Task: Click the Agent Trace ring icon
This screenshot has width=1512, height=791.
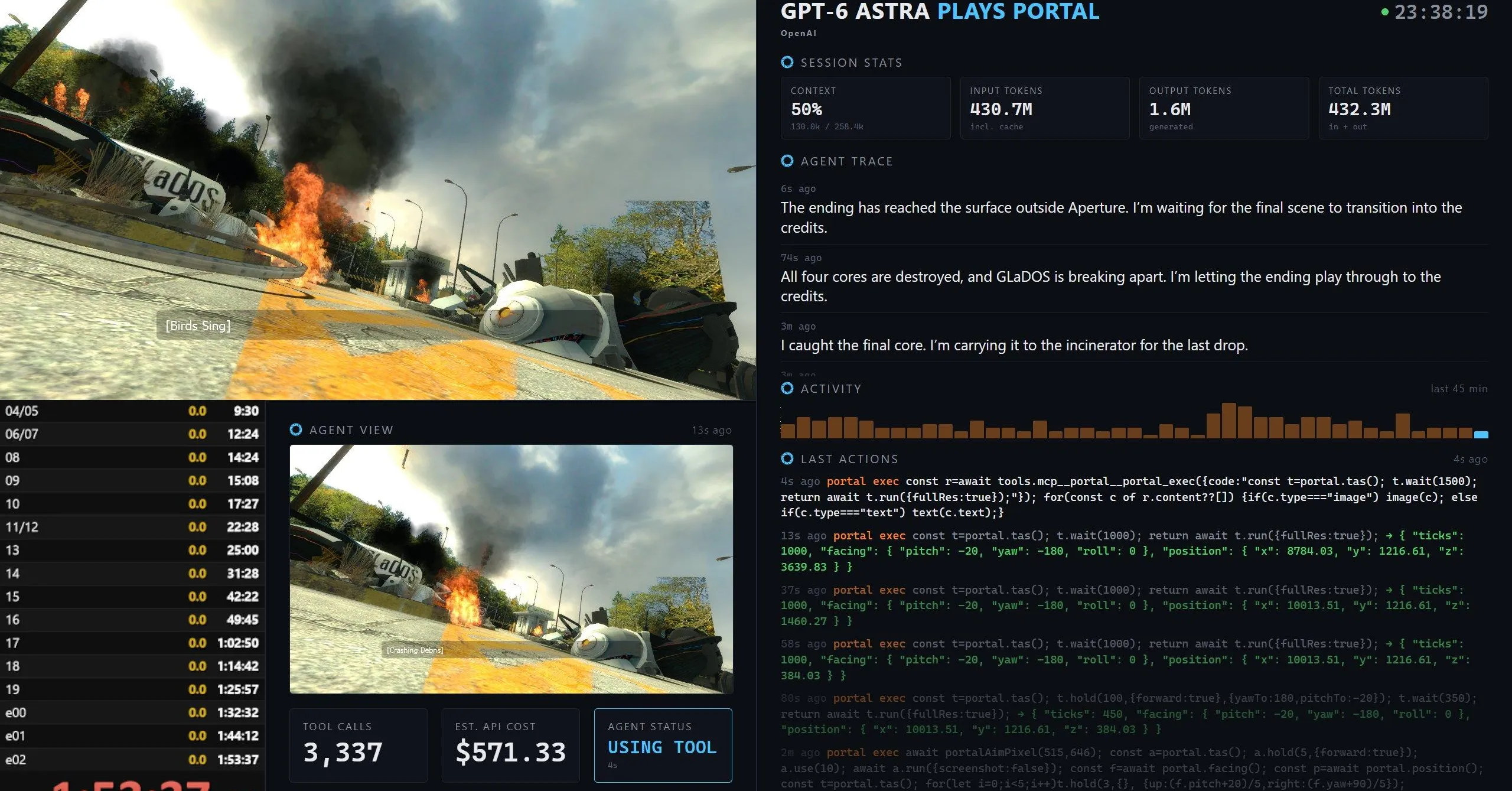Action: [787, 161]
